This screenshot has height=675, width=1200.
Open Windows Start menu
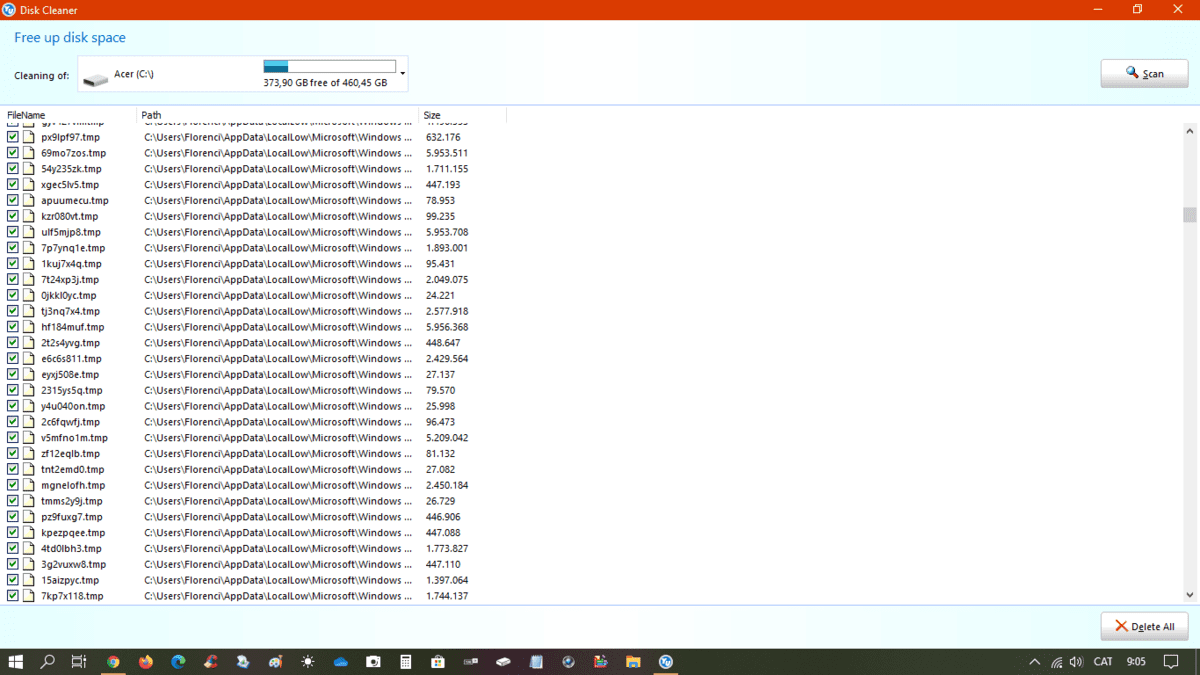(16, 662)
